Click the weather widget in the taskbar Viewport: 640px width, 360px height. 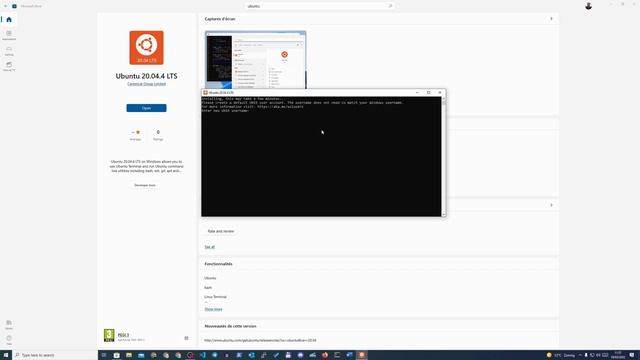tap(561, 355)
